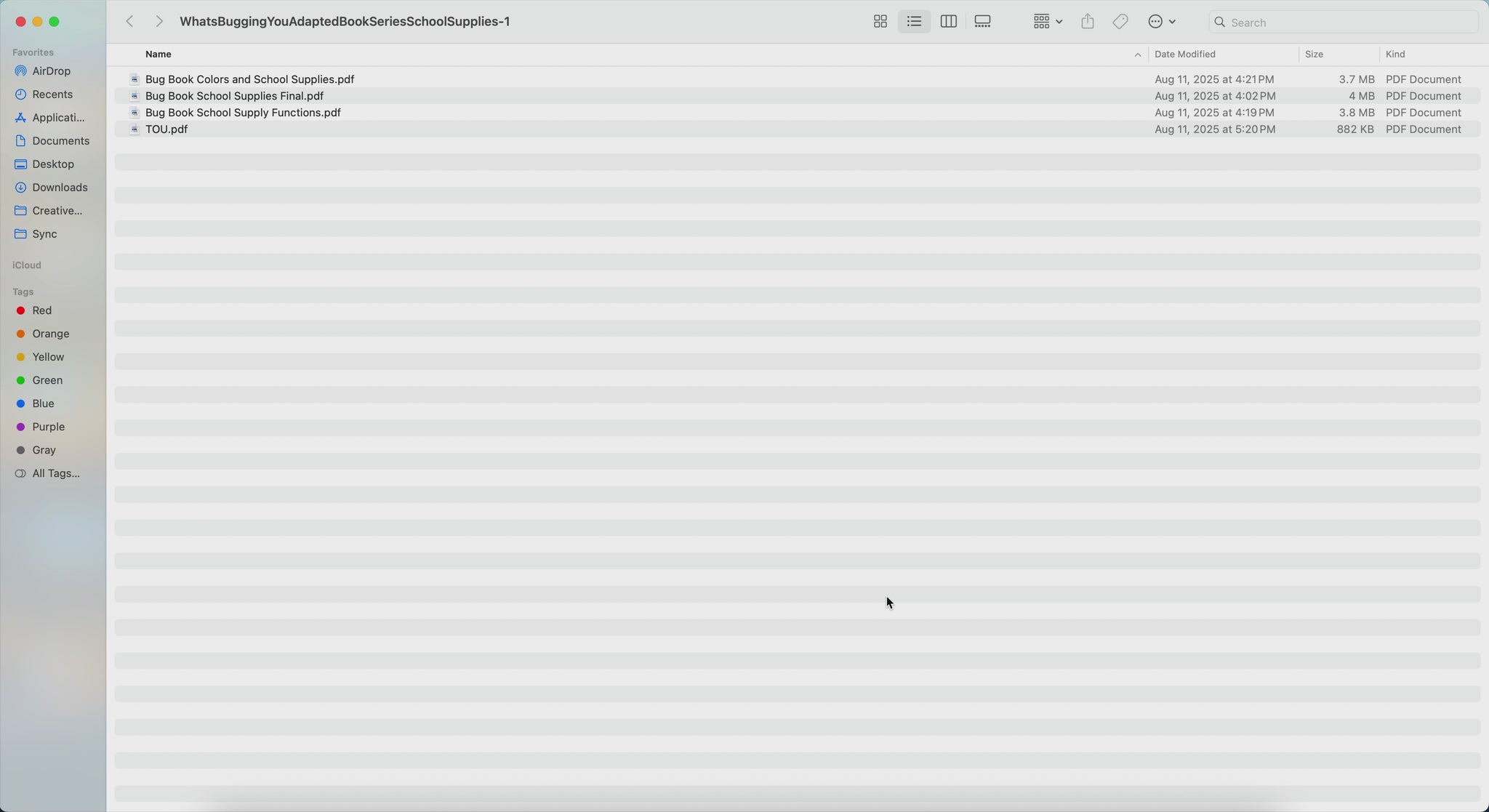Image resolution: width=1489 pixels, height=812 pixels.
Task: Click the Share toolbar icon
Action: [x=1087, y=22]
